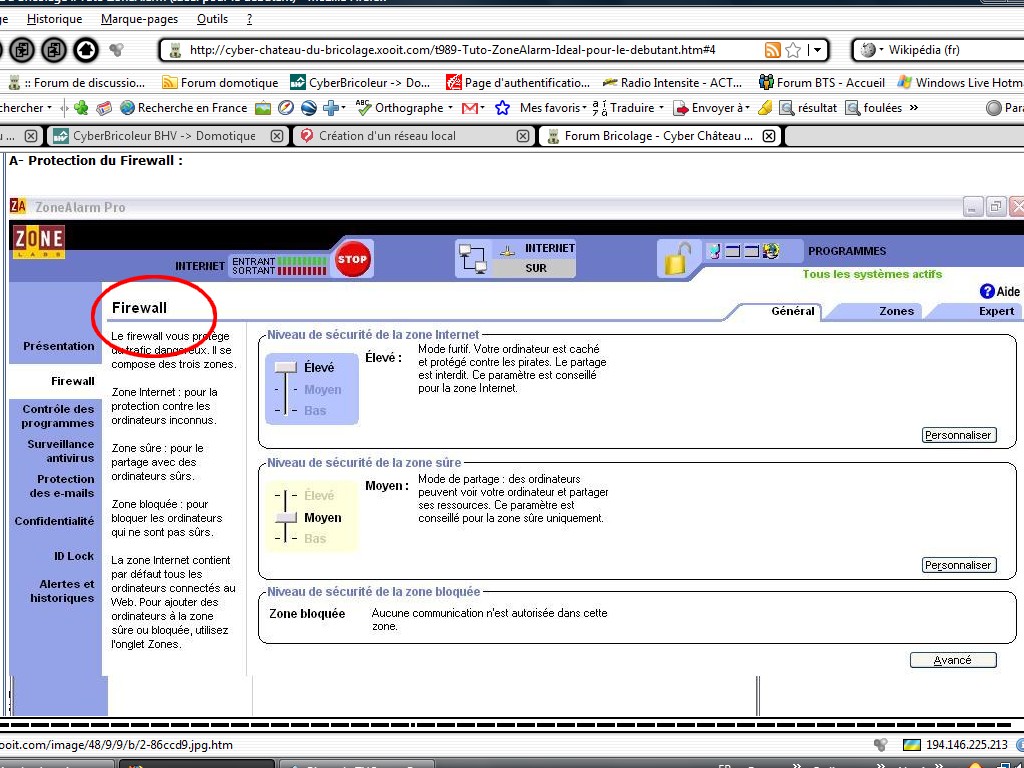The width and height of the screenshot is (1024, 768).
Task: Open Présentation in ZoneAlarm sidebar
Action: pyautogui.click(x=59, y=345)
